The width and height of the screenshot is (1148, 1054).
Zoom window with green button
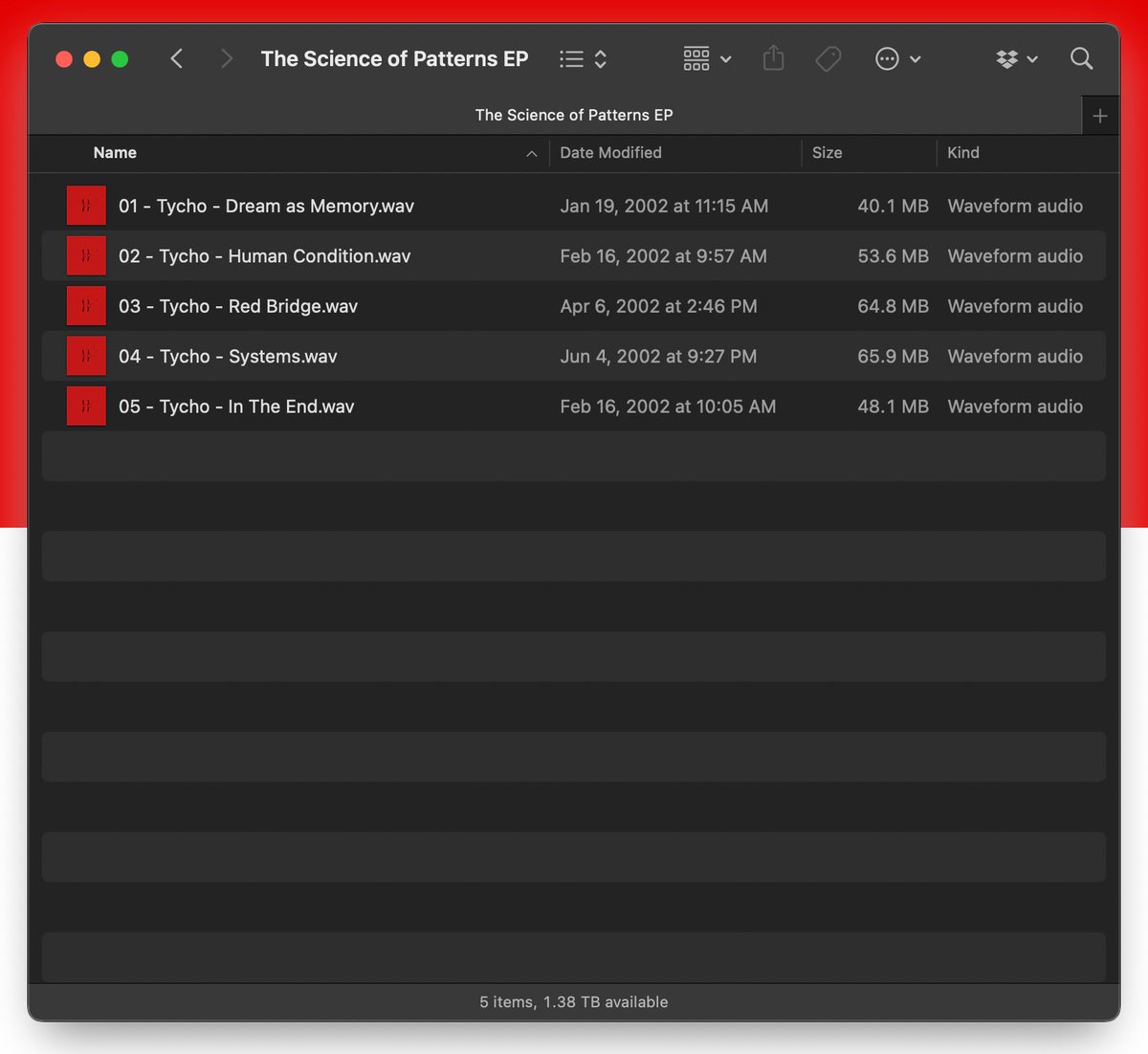(120, 59)
